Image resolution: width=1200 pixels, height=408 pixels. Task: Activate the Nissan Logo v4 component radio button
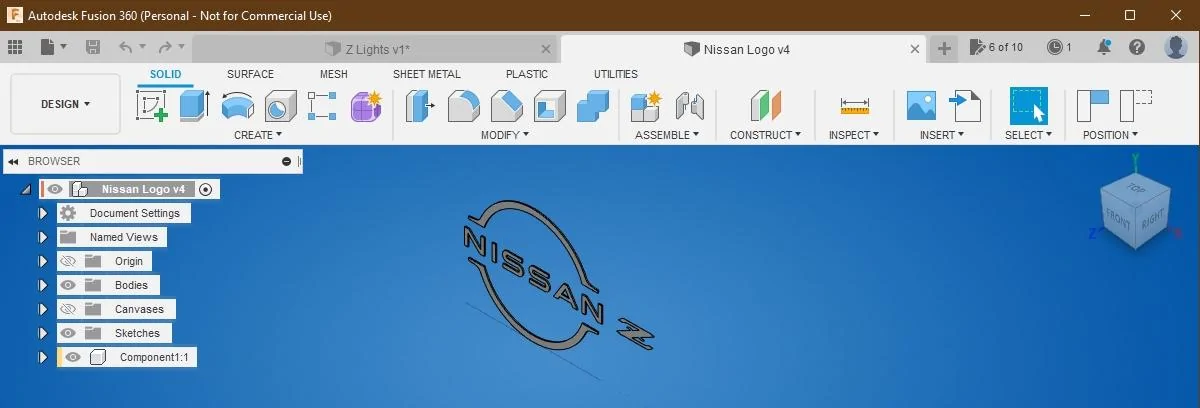[206, 189]
